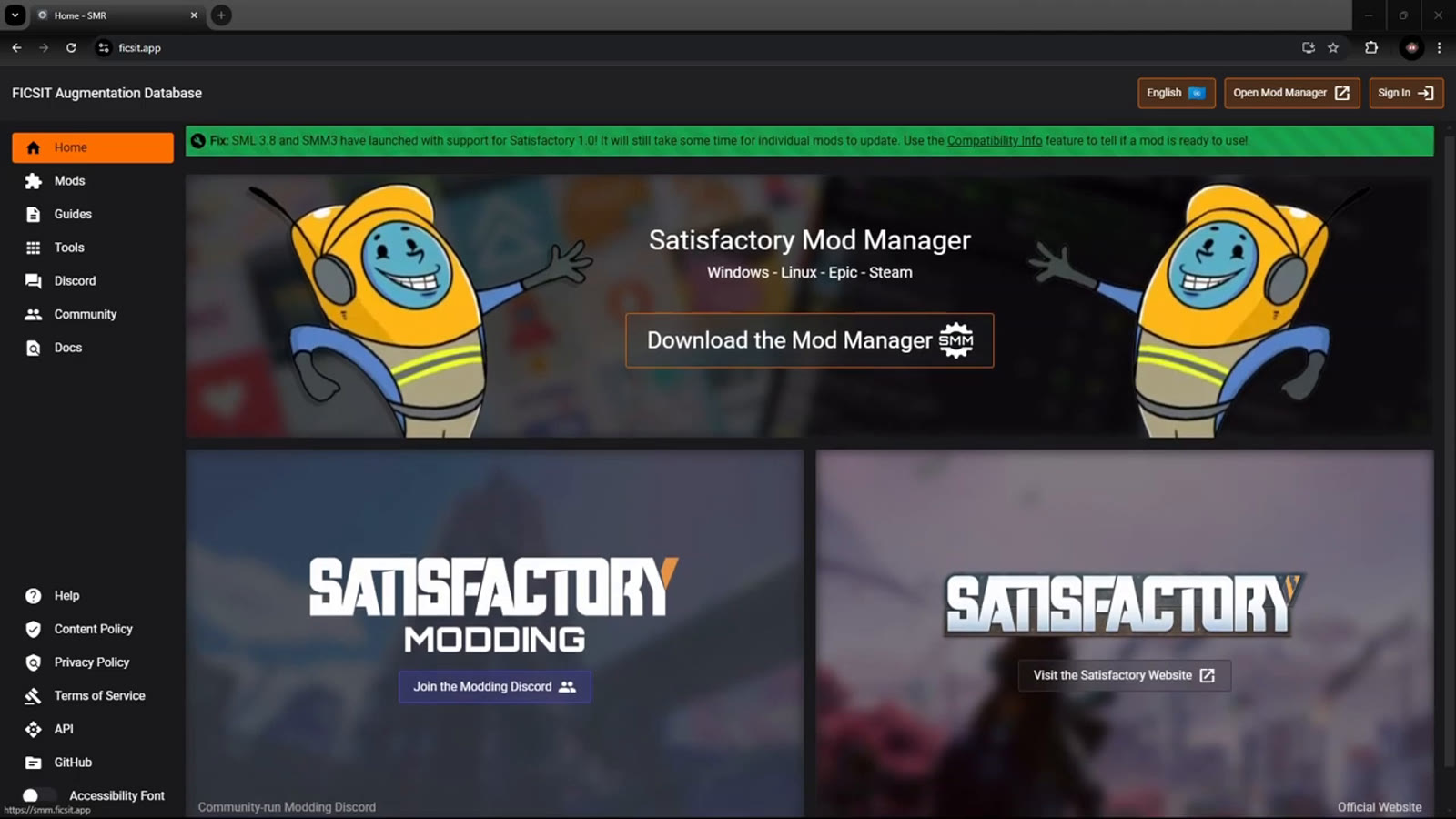
Task: Click the Help question mark icon
Action: tap(34, 596)
